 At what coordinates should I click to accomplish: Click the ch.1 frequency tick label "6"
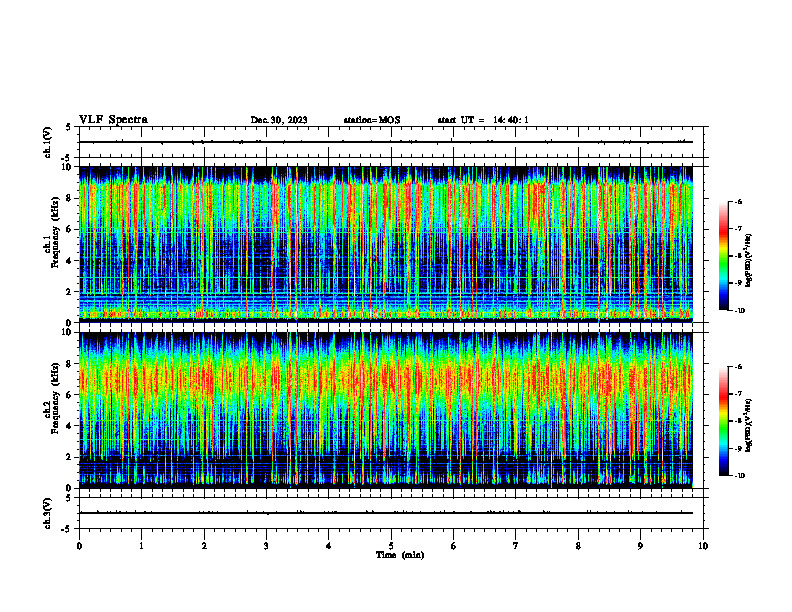point(69,230)
